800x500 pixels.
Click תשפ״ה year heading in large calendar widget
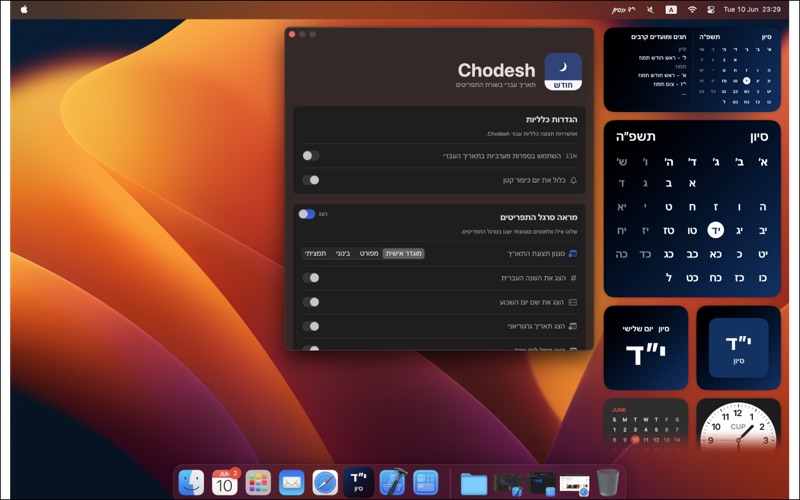click(635, 137)
